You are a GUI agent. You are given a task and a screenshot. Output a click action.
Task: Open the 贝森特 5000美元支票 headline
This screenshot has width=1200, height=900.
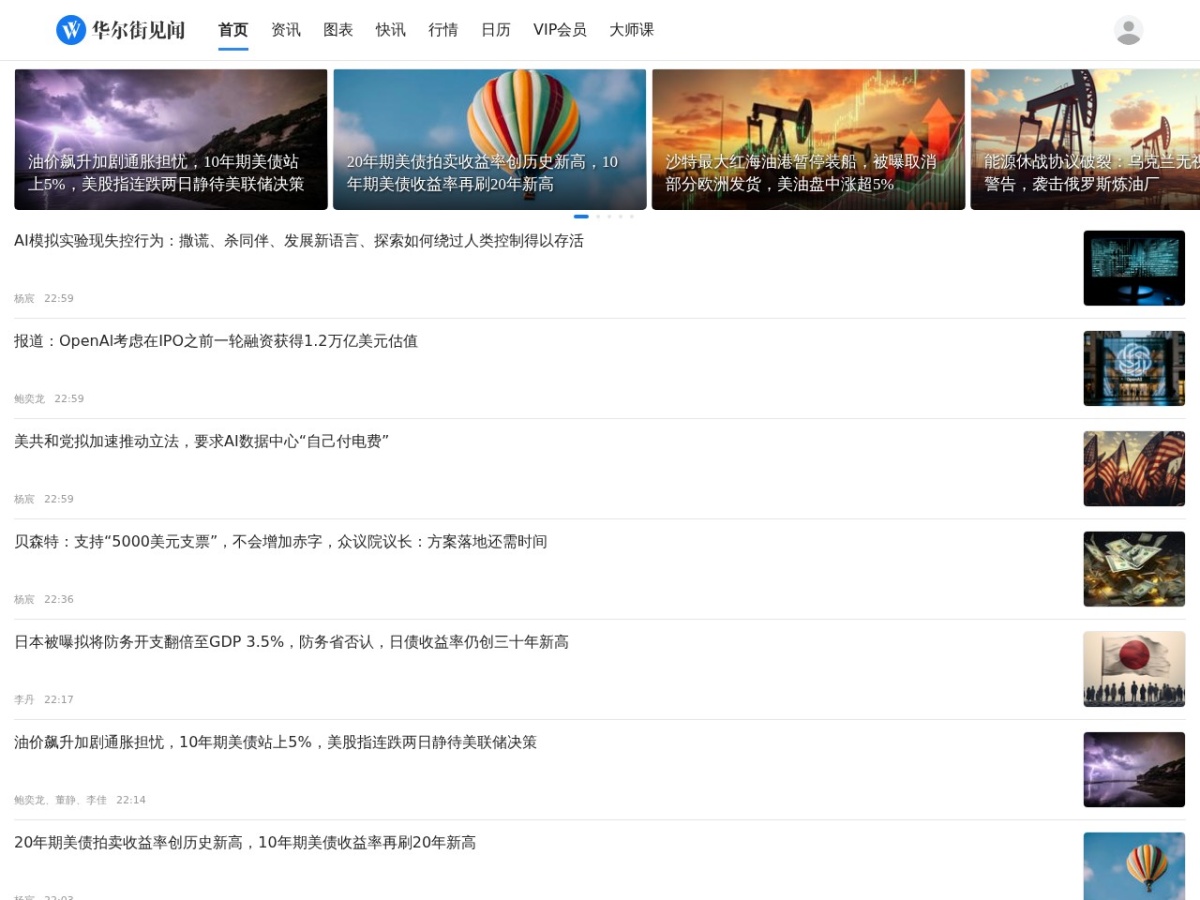281,542
